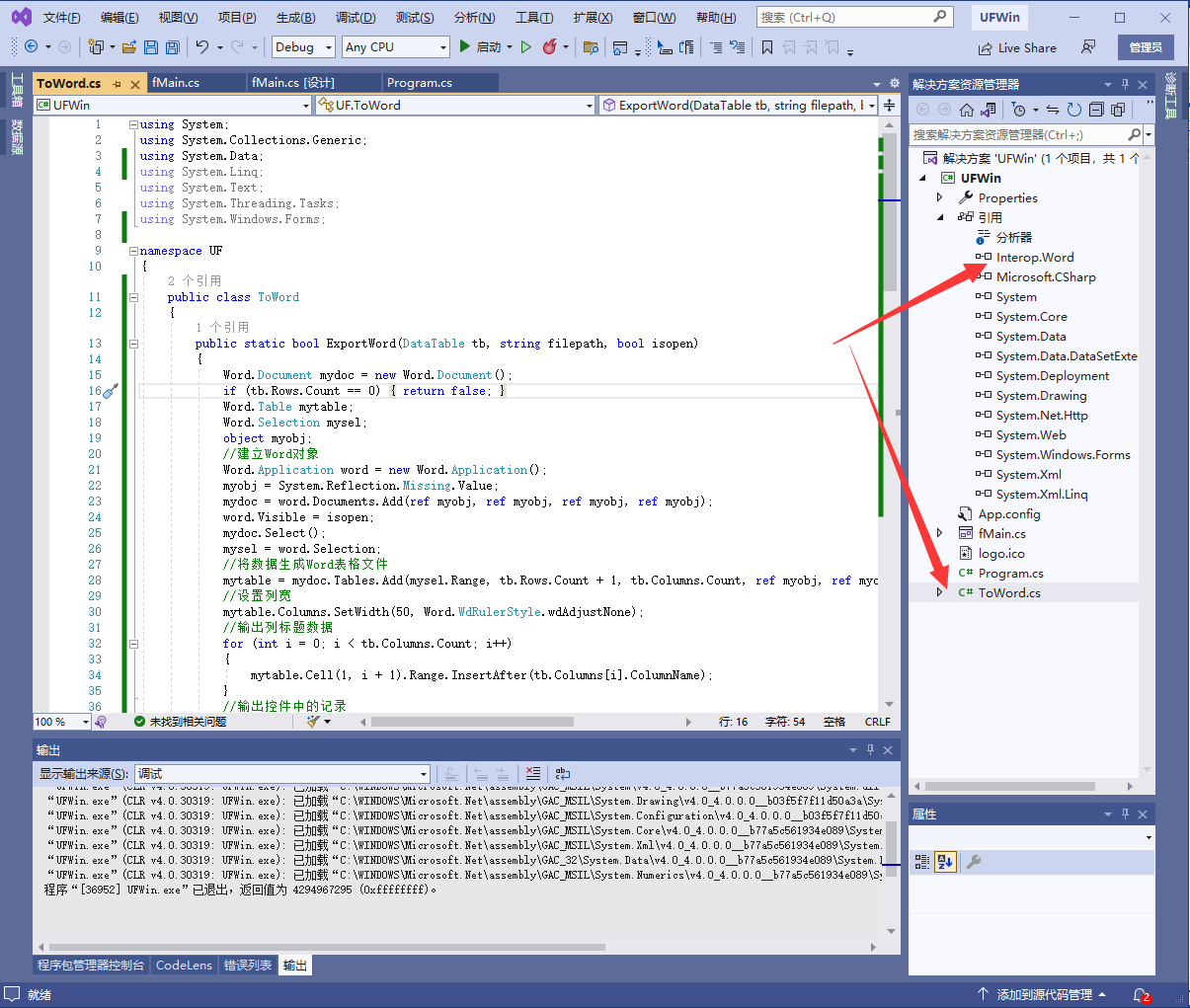This screenshot has width=1190, height=1008.
Task: Click the navigate backward arrow in toolbar
Action: point(32,47)
